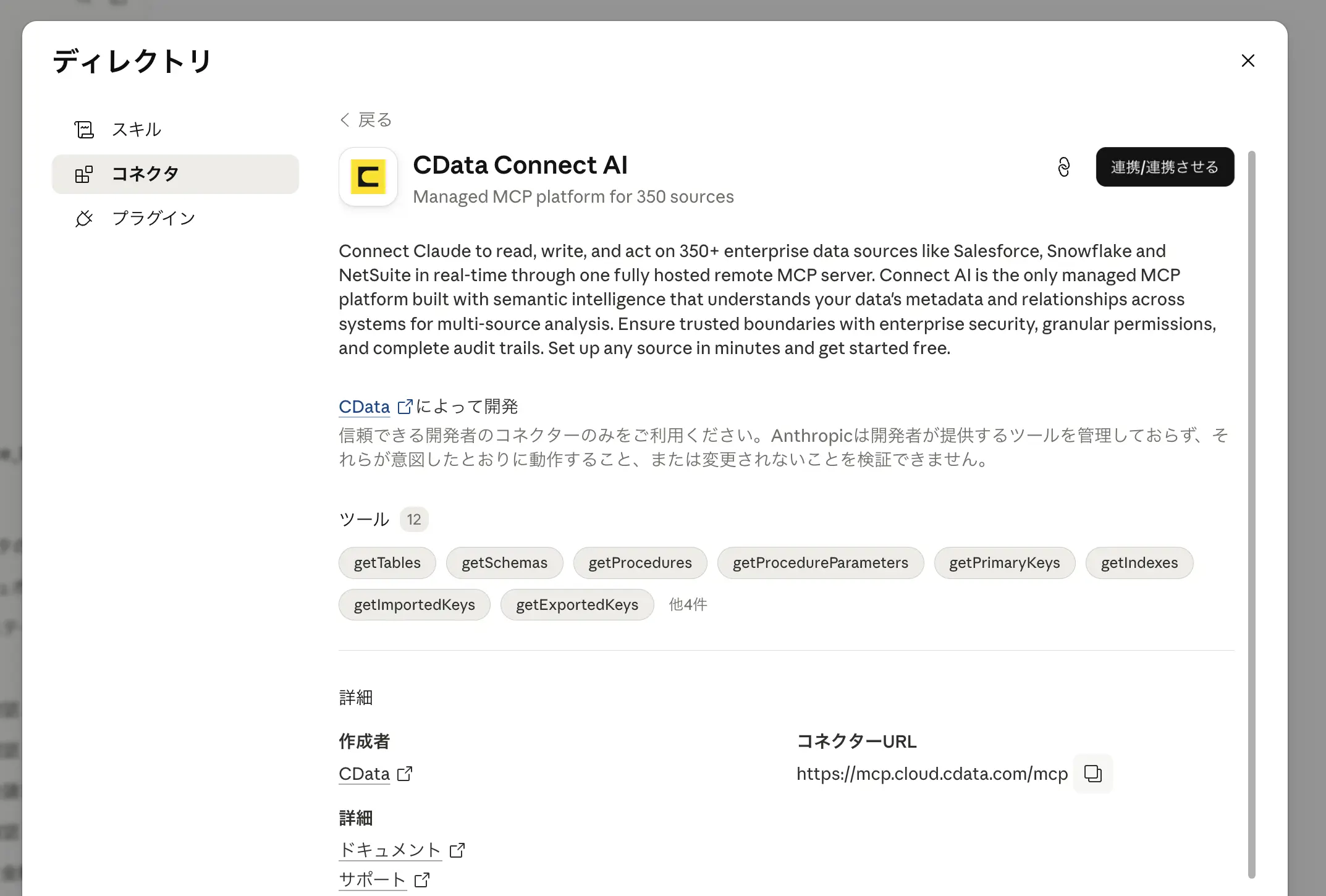Click the external link icon beside サポート

(x=422, y=879)
